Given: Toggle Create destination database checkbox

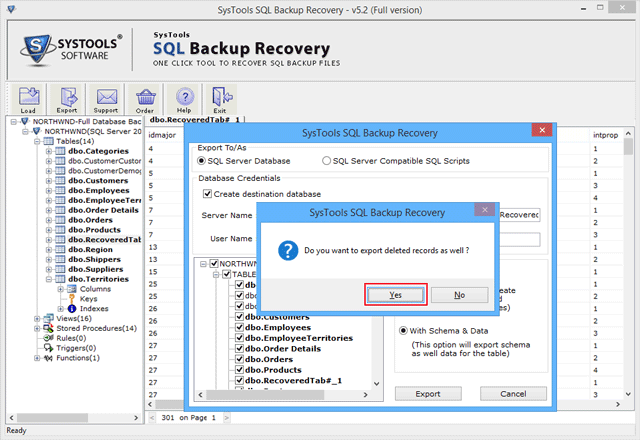Looking at the screenshot, I should tap(207, 193).
